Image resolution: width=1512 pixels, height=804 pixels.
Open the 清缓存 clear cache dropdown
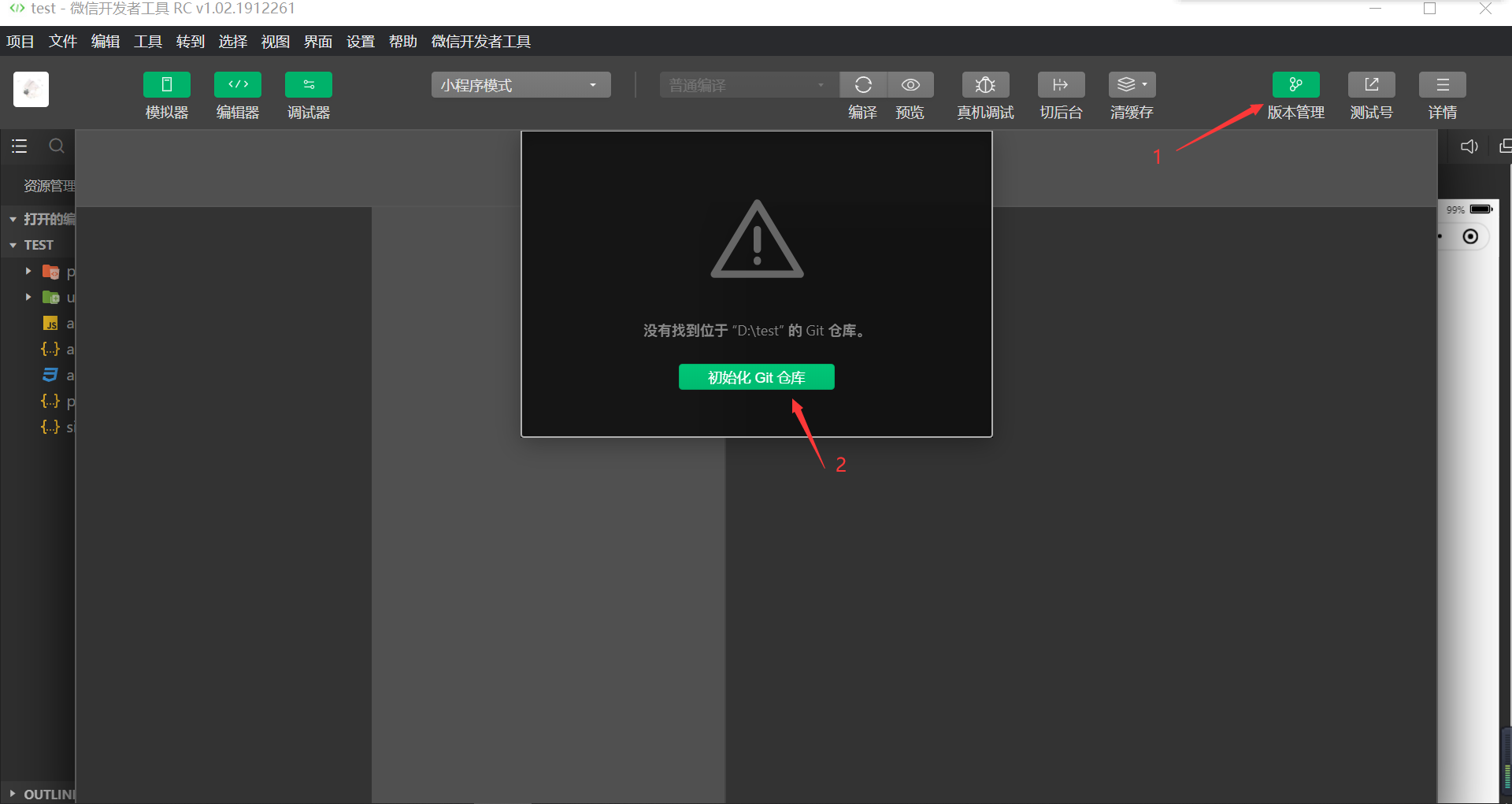tap(1132, 85)
